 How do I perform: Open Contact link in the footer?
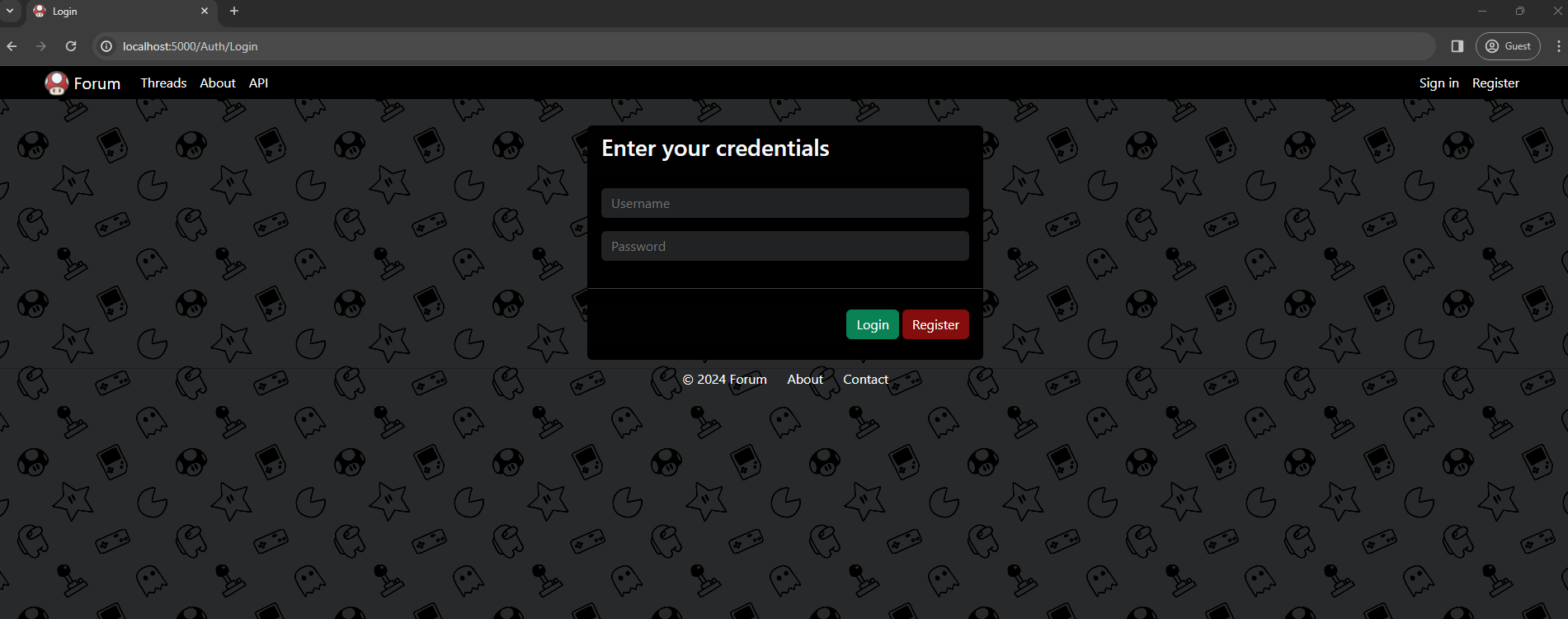tap(865, 380)
